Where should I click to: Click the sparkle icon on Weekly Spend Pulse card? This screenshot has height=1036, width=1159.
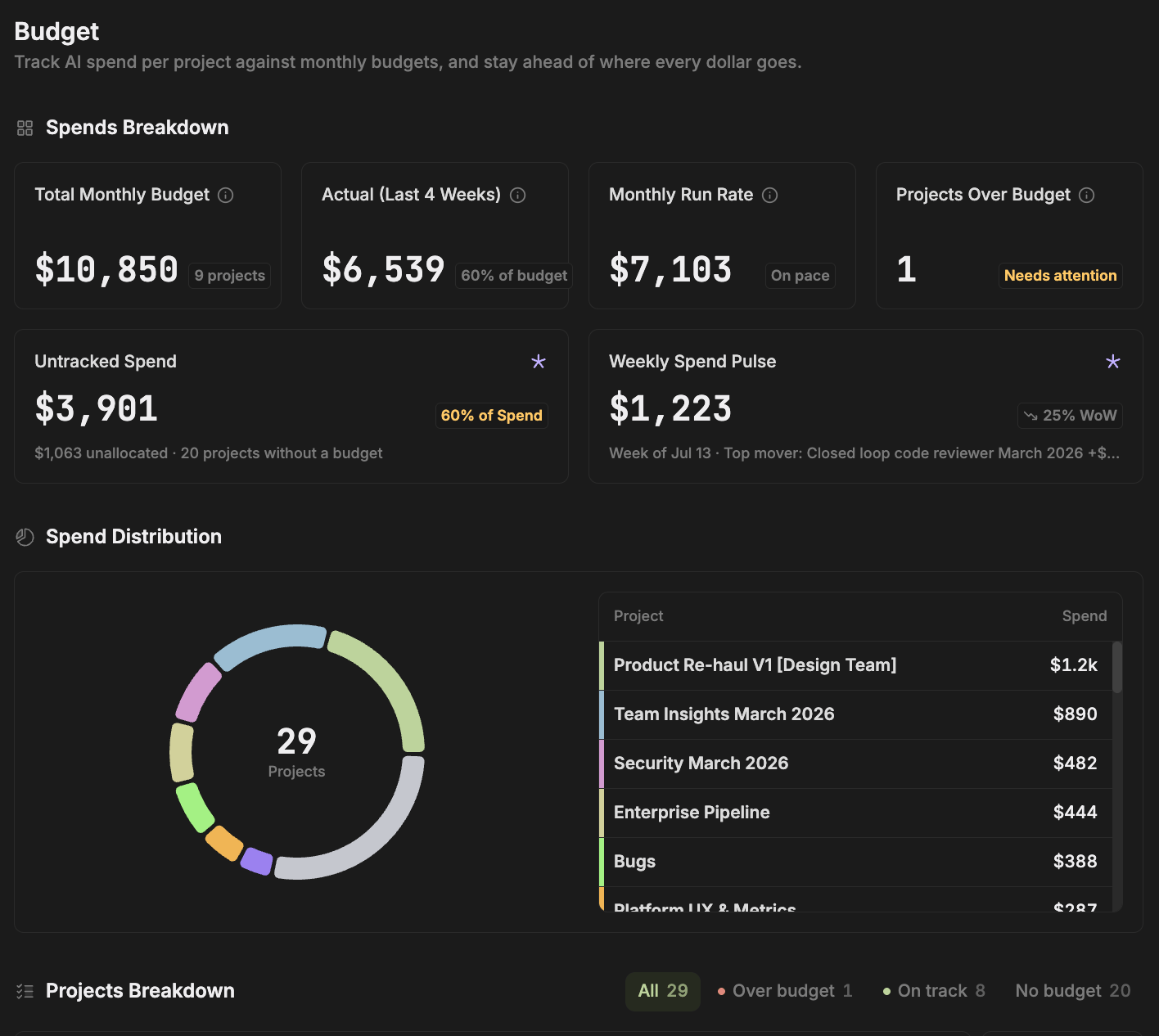click(1112, 362)
